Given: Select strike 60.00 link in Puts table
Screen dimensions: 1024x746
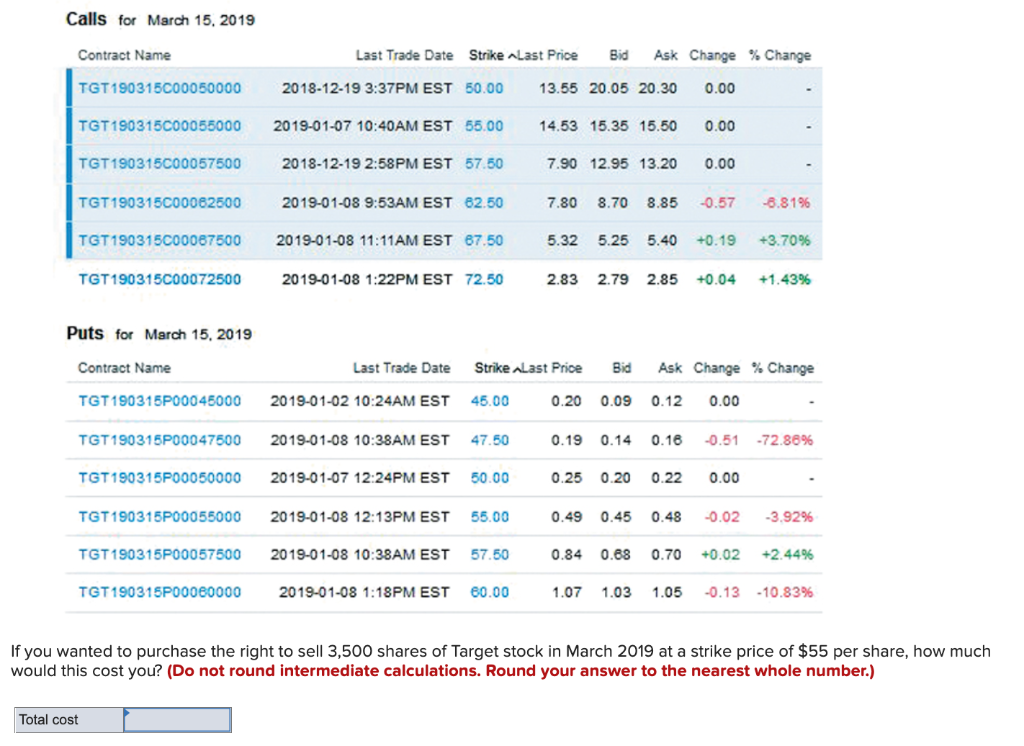Looking at the screenshot, I should coord(489,592).
